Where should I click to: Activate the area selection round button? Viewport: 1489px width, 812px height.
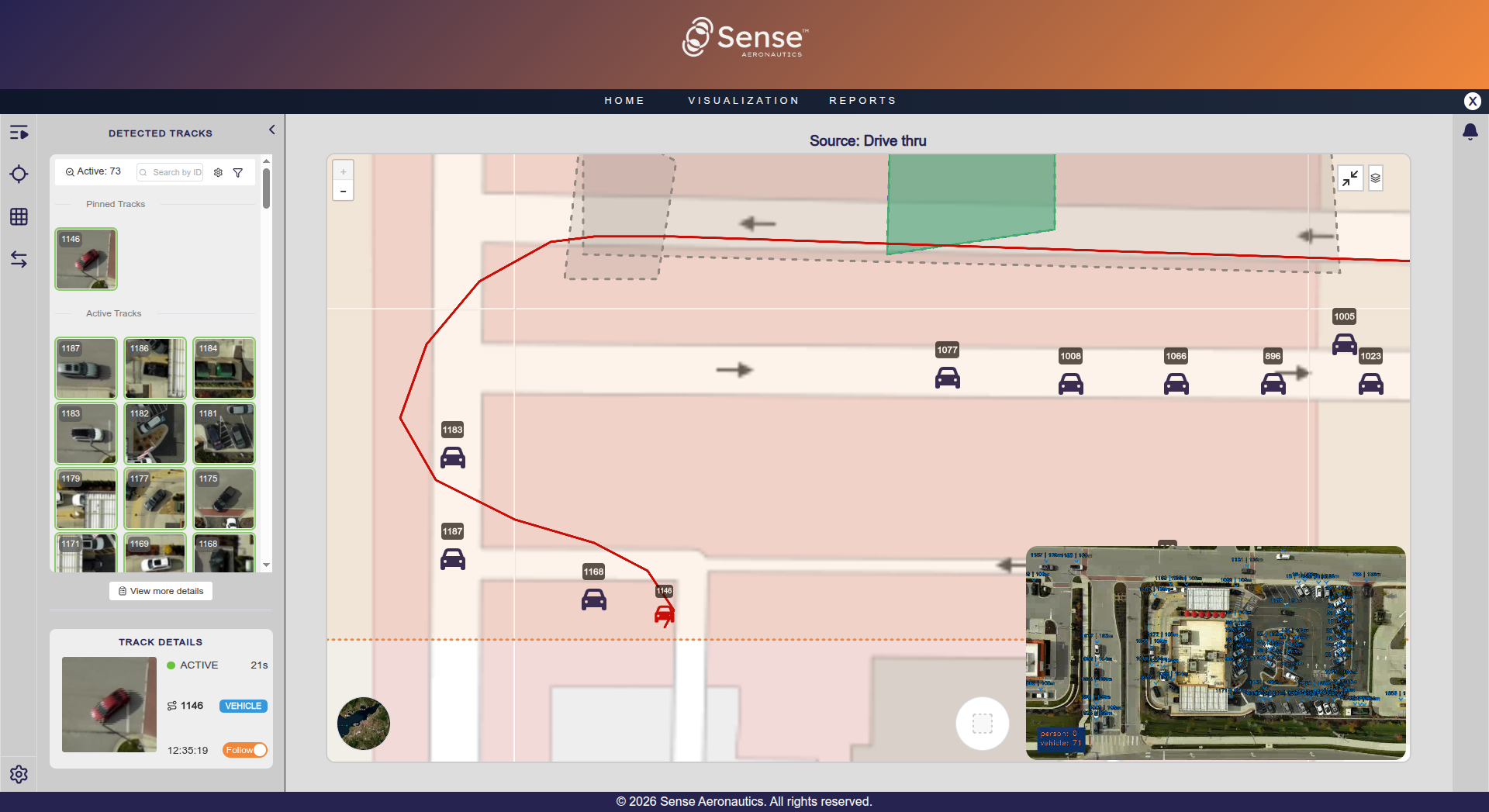point(983,724)
